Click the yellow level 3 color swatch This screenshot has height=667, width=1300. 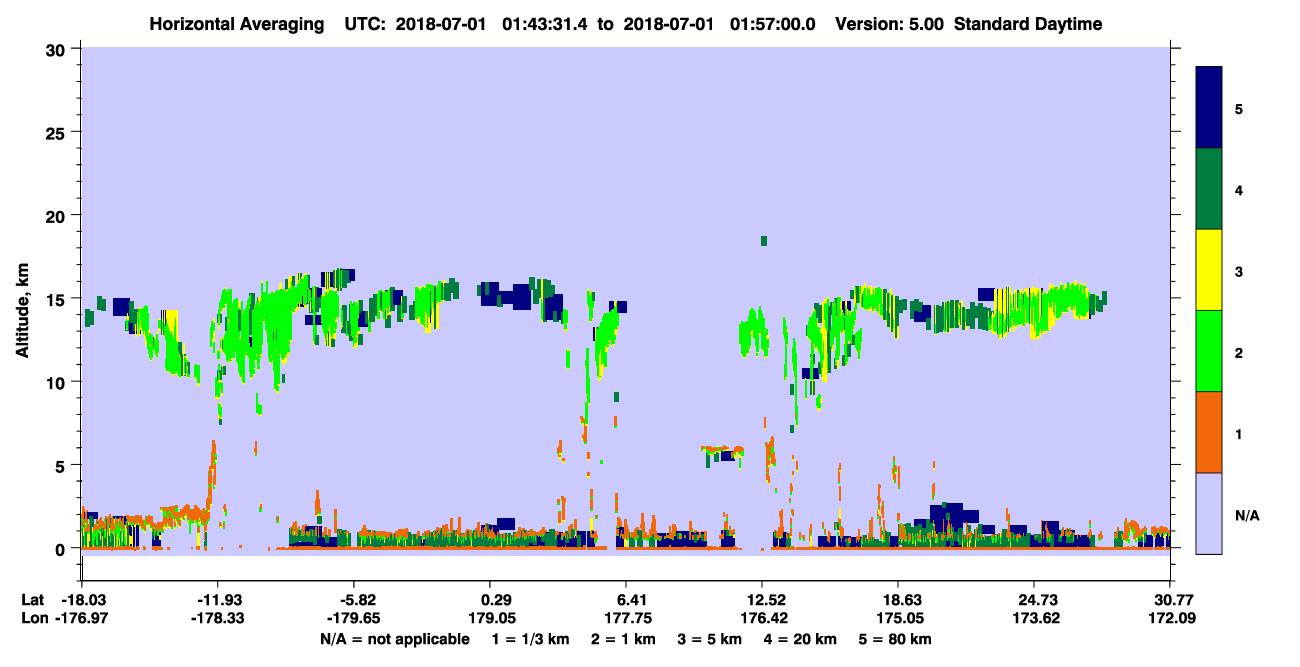tap(1210, 270)
